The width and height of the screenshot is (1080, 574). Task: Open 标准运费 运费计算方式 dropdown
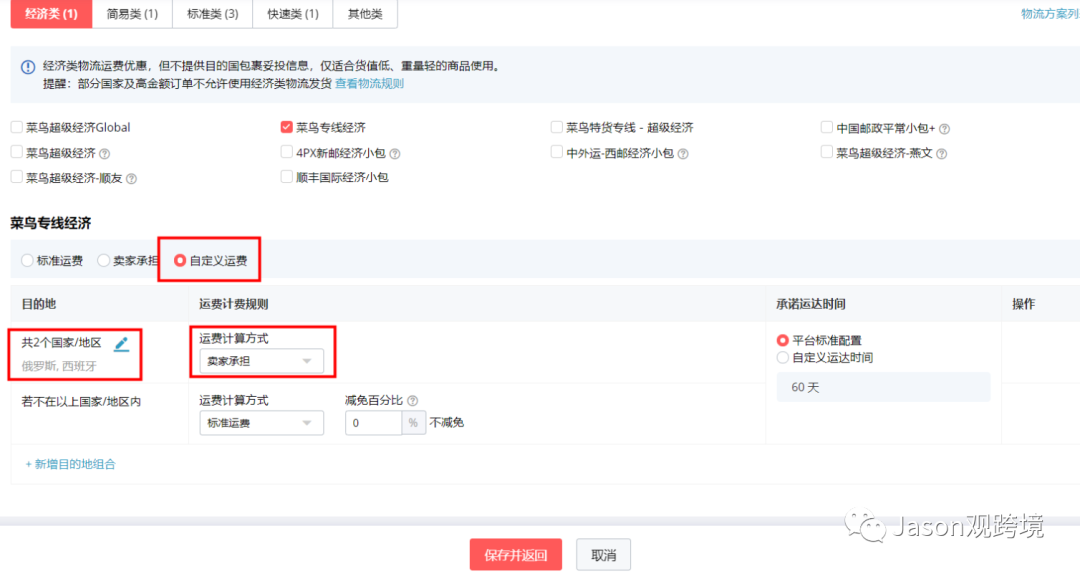click(261, 423)
